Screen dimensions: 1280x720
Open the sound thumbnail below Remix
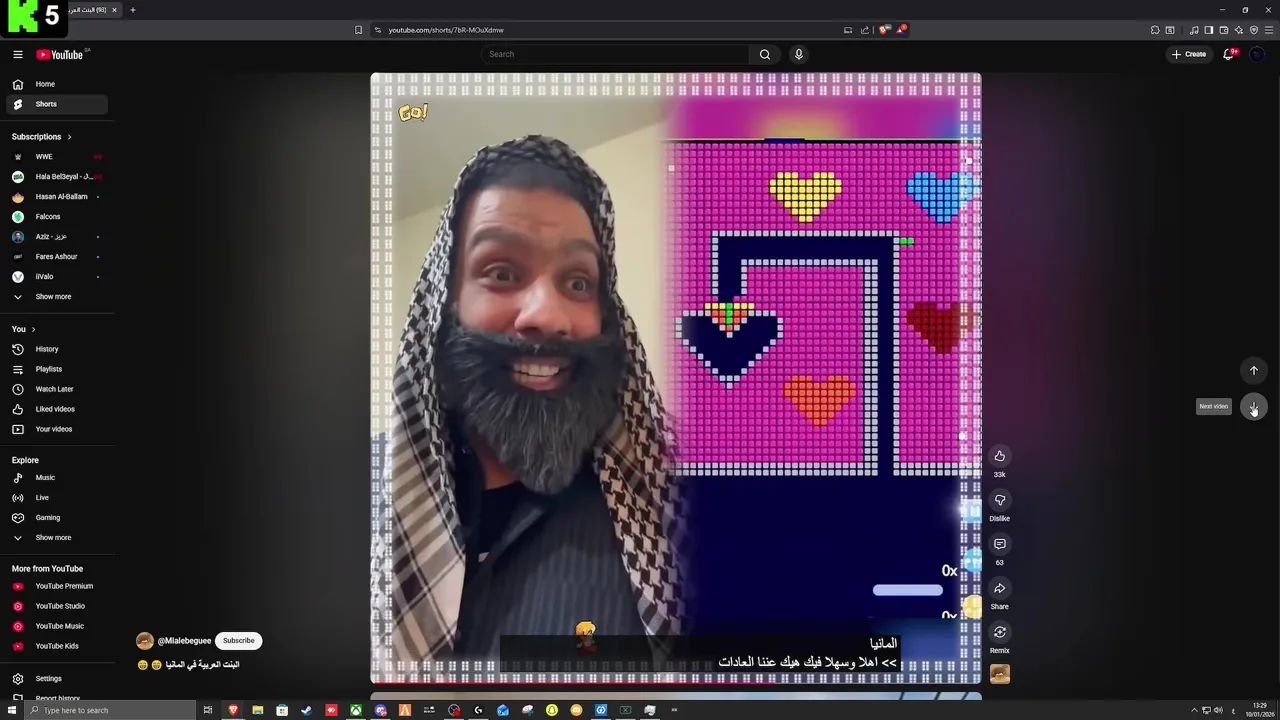point(999,675)
